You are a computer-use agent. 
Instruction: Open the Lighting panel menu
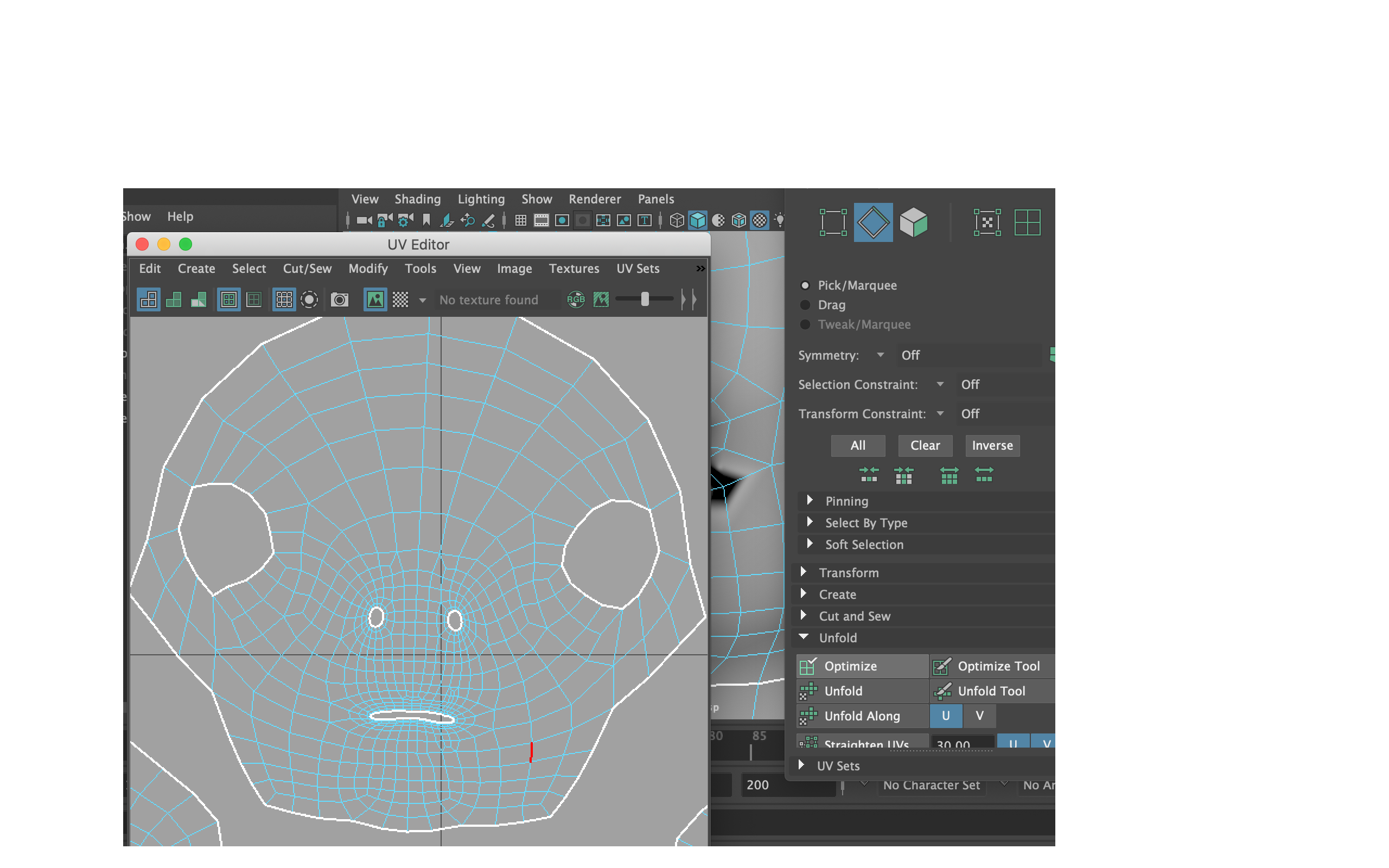(481, 199)
